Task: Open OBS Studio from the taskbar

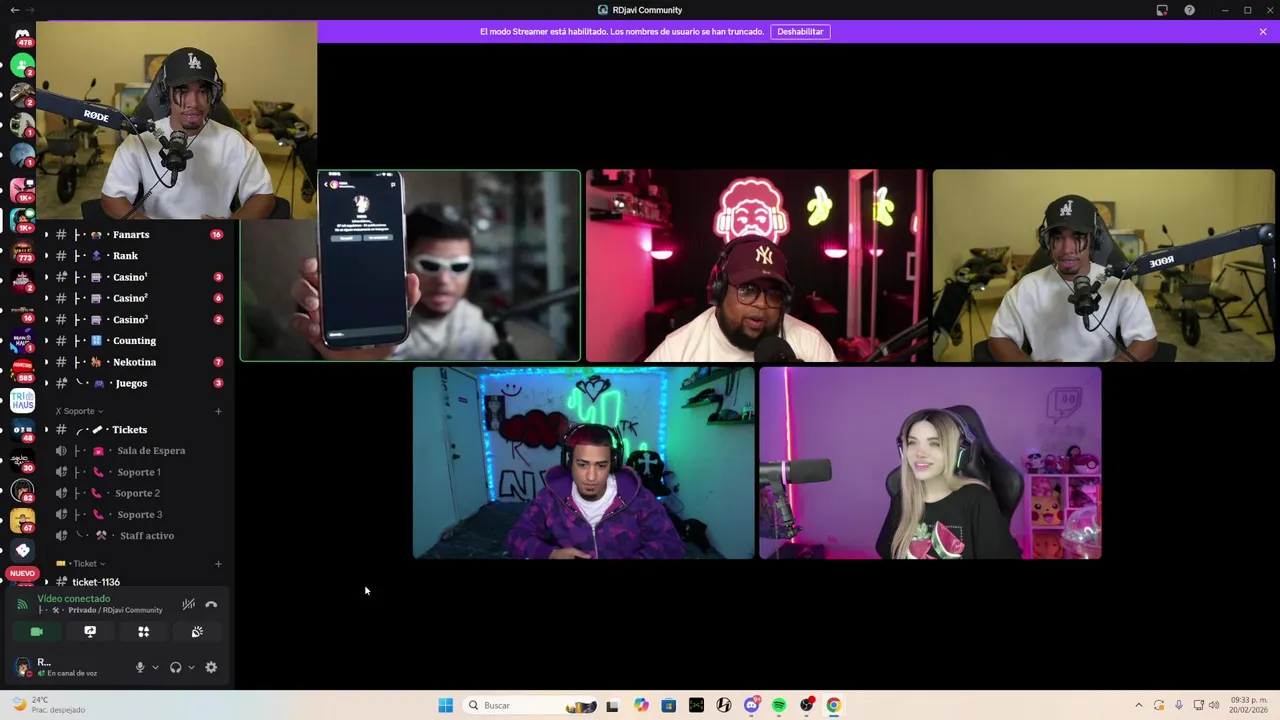Action: [806, 705]
